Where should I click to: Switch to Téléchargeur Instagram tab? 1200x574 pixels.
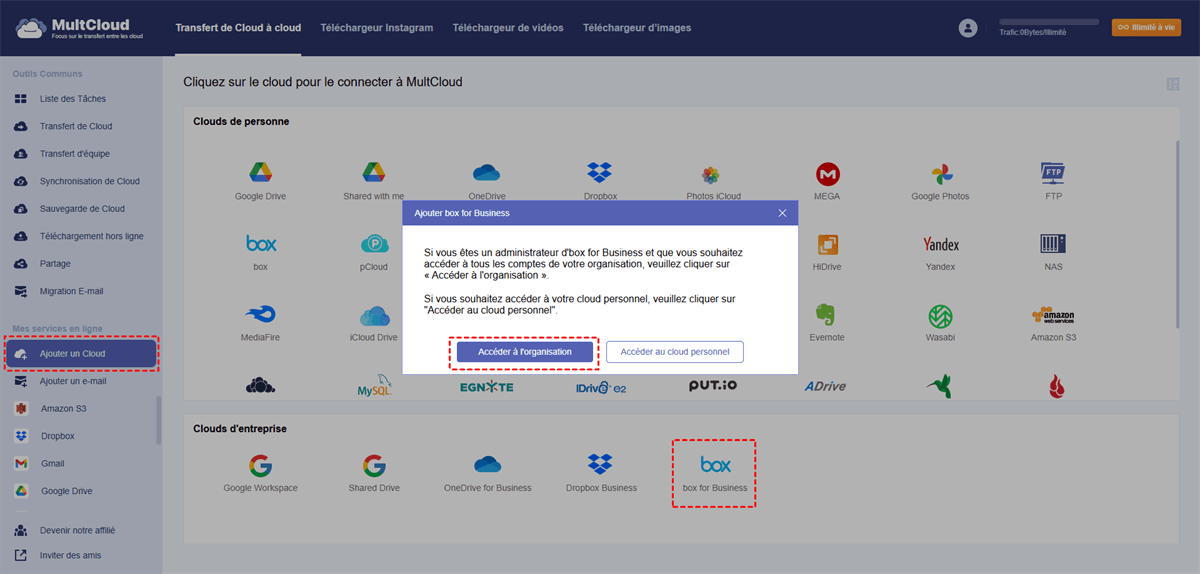click(x=377, y=28)
